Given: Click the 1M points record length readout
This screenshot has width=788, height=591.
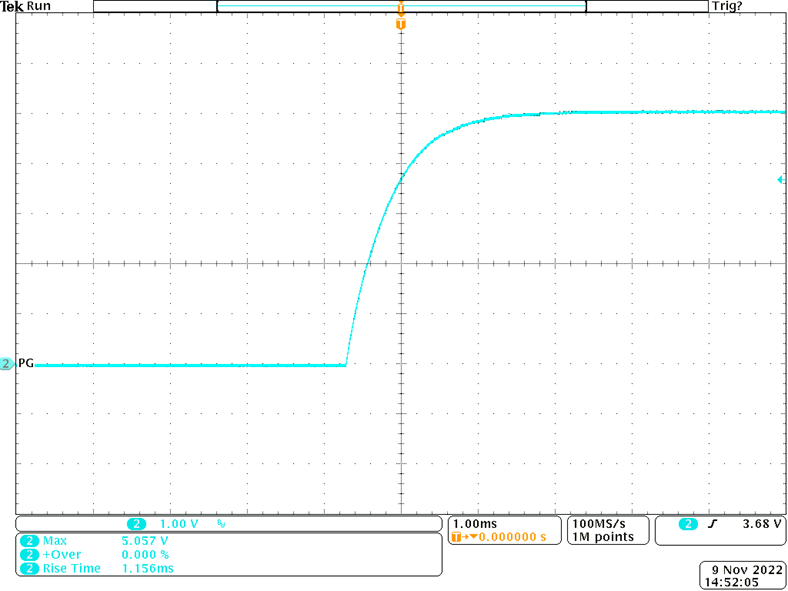Looking at the screenshot, I should 601,537.
